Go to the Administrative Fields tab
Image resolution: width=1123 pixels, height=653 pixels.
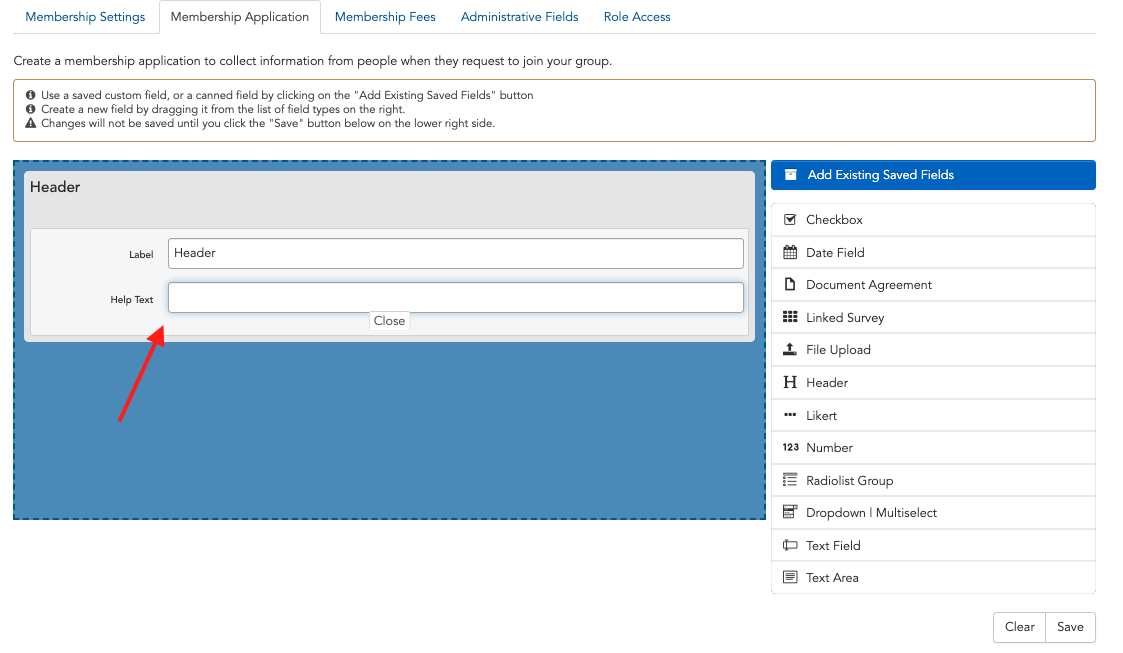tap(519, 17)
